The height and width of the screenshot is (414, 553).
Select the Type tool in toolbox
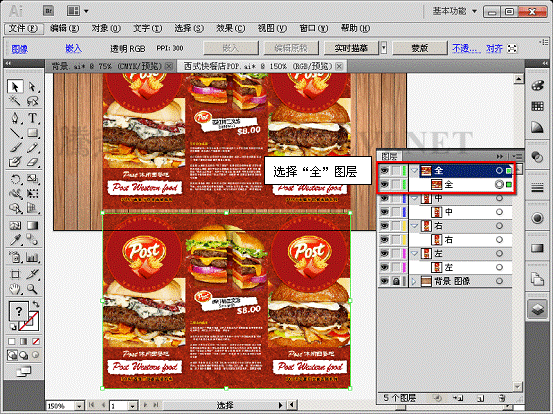(32, 117)
